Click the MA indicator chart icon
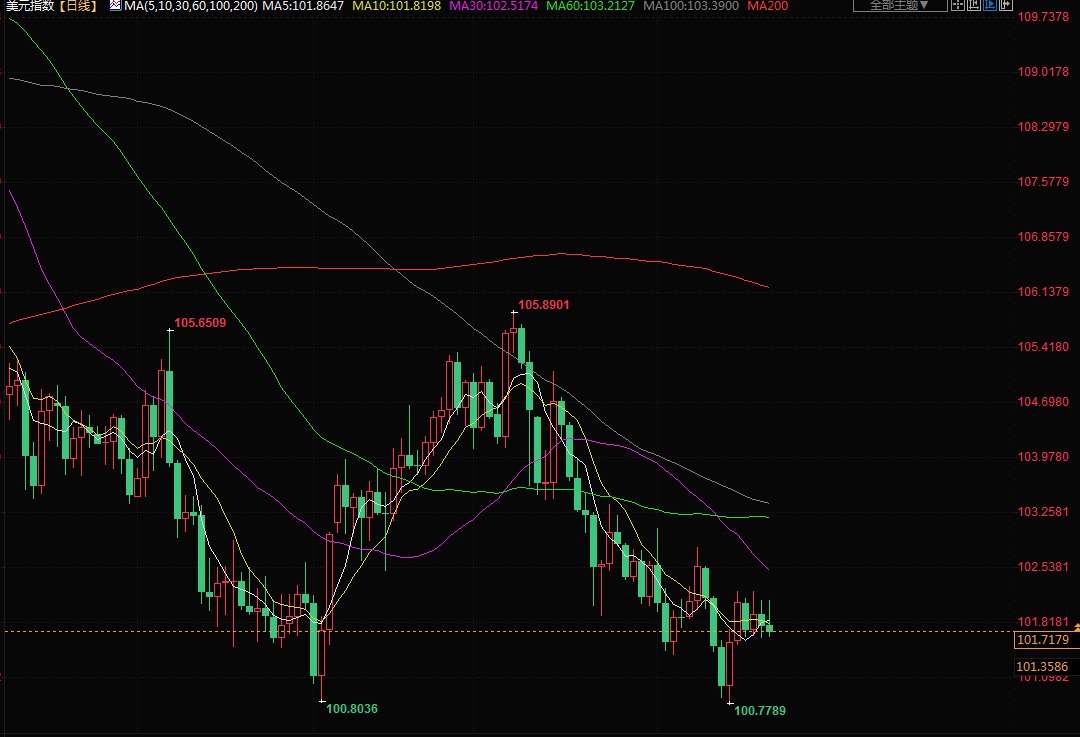The width and height of the screenshot is (1080, 737). click(x=114, y=6)
